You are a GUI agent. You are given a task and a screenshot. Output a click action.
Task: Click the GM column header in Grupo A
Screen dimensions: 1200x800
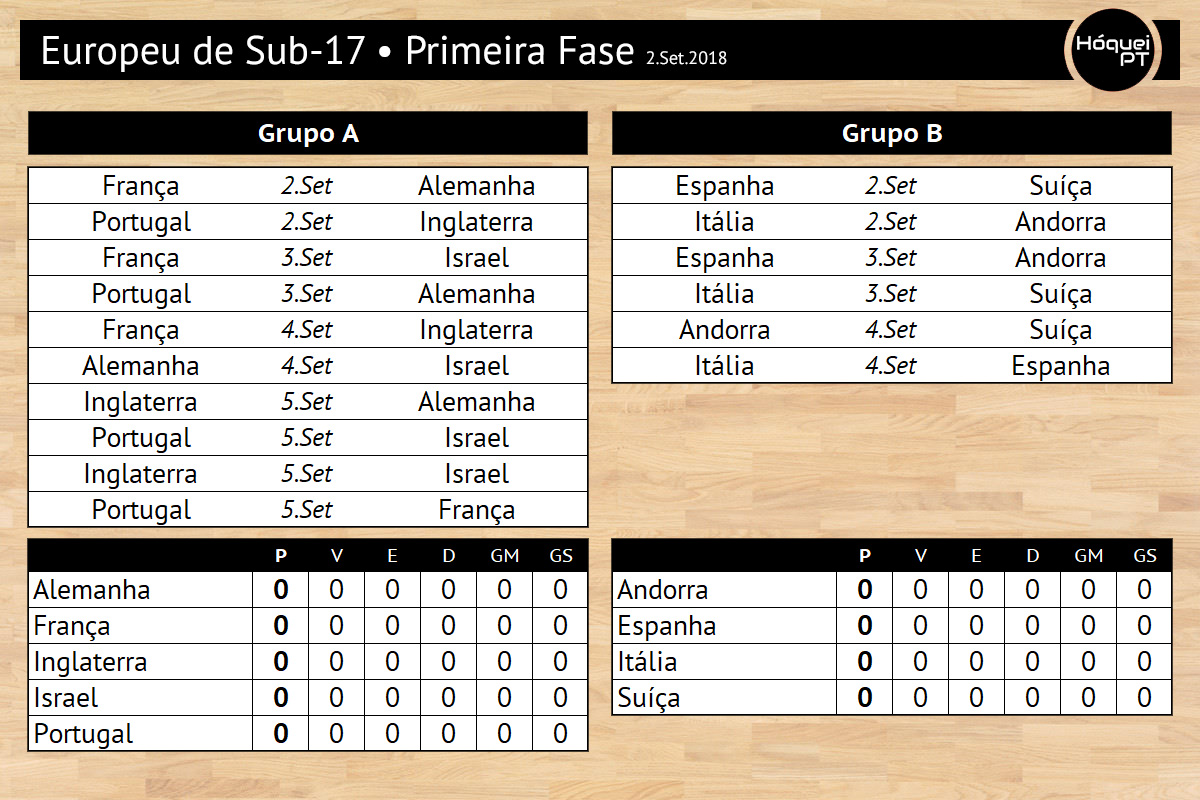(504, 555)
